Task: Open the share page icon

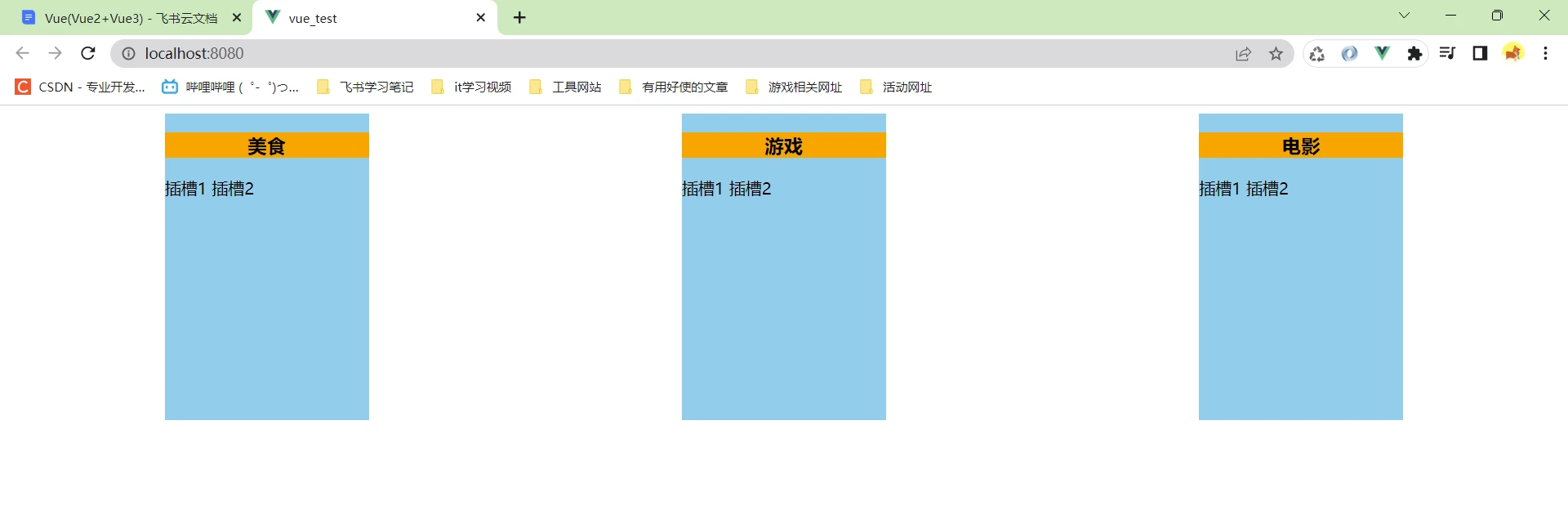Action: tap(1243, 54)
